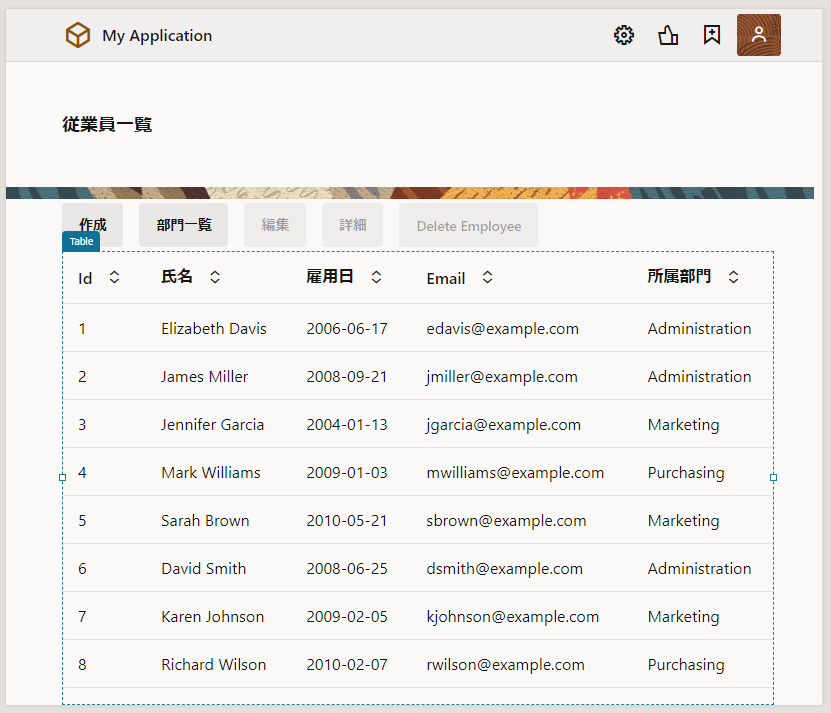Sort table by 雇用日 column
Screen dimensions: 831x713
point(376,277)
